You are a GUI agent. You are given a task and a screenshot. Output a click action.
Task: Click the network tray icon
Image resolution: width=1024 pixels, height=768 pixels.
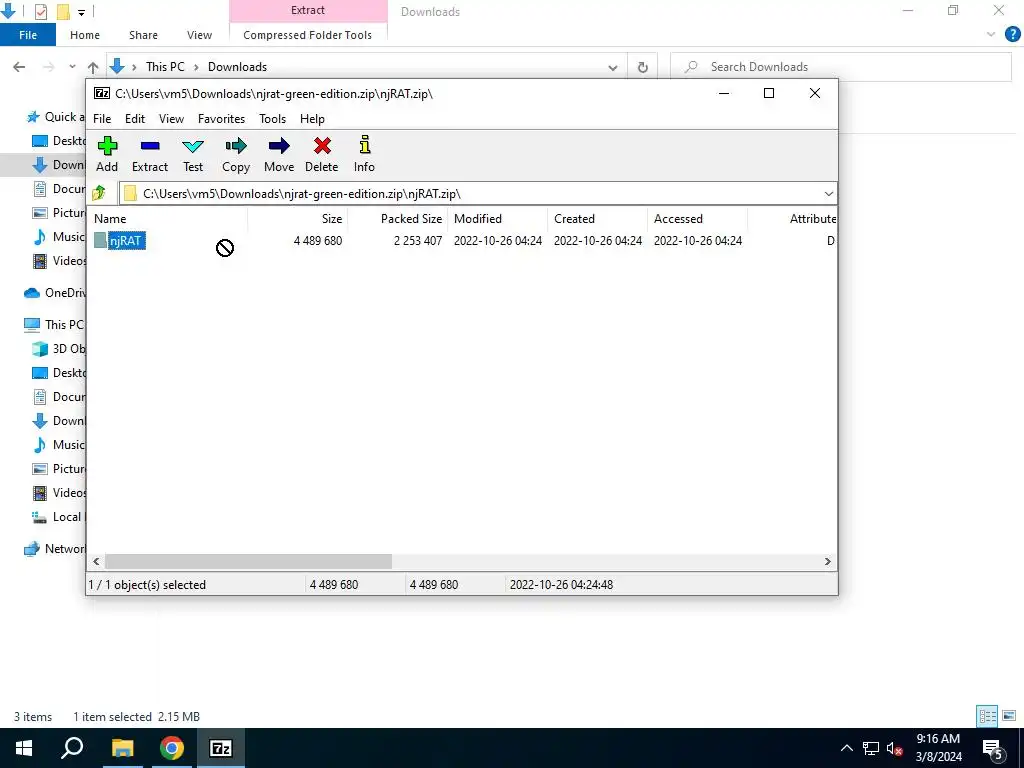(871, 748)
